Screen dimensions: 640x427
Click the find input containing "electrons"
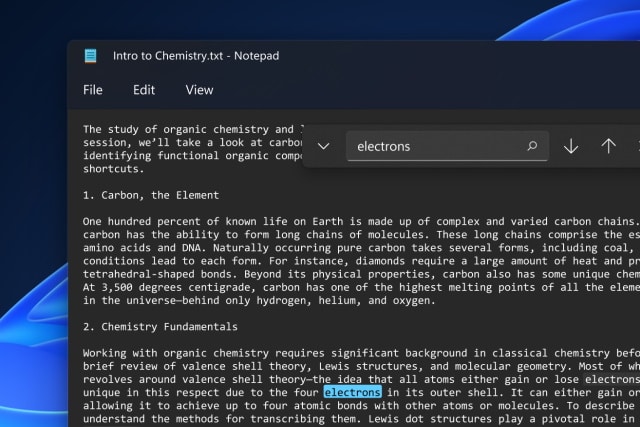[x=435, y=146]
